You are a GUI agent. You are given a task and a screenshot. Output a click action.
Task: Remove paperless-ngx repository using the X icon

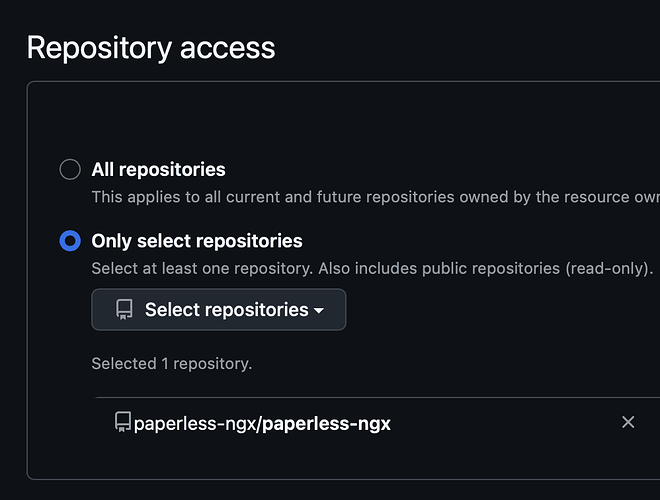click(x=628, y=422)
